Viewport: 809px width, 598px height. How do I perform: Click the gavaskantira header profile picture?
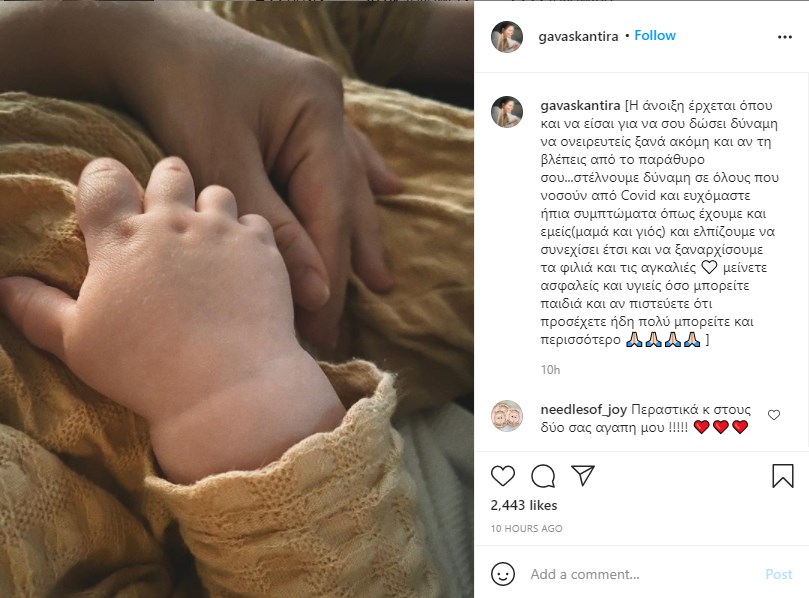tap(507, 37)
